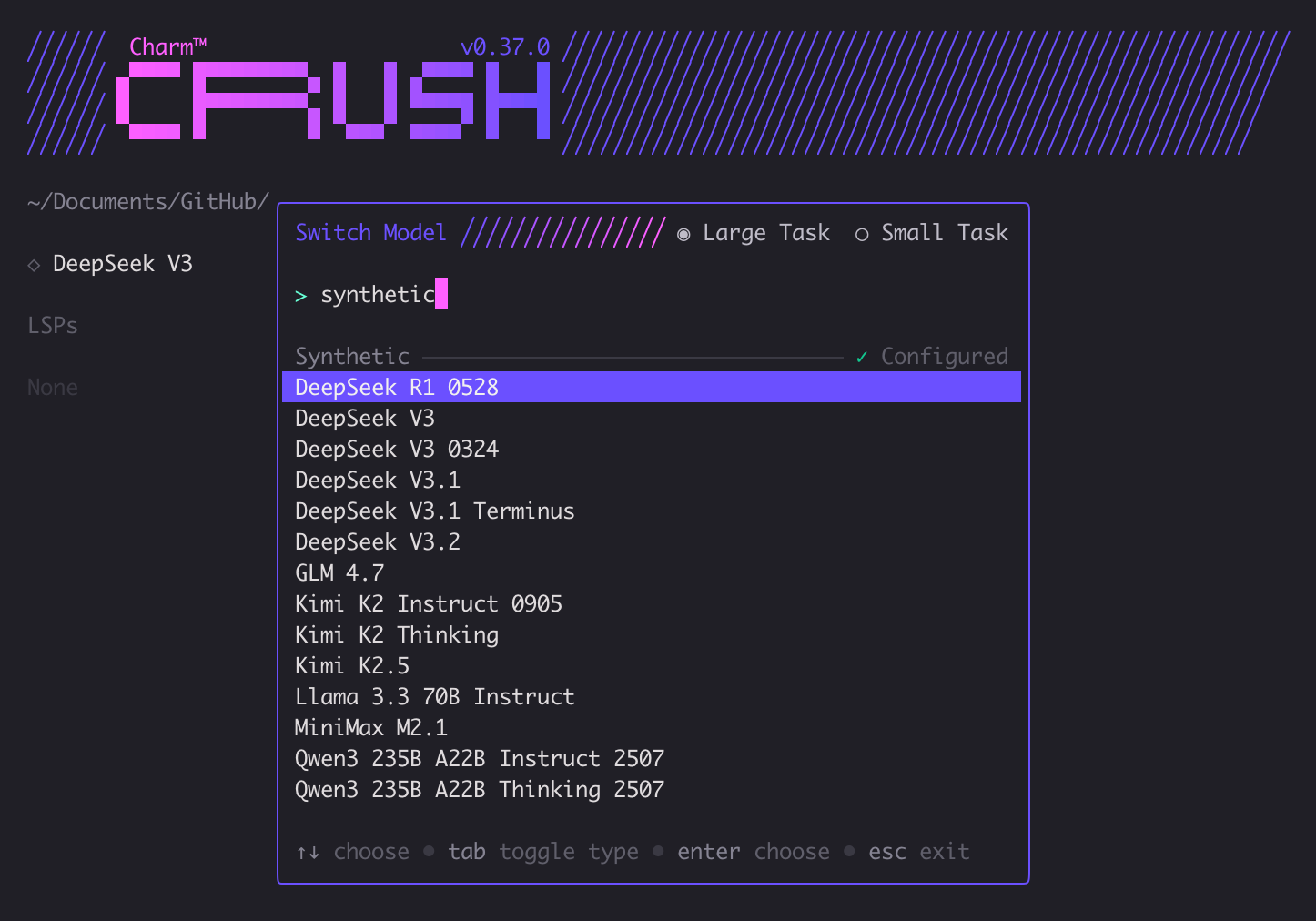Select the Switch Model title
Image resolution: width=1316 pixels, height=921 pixels.
coord(369,233)
